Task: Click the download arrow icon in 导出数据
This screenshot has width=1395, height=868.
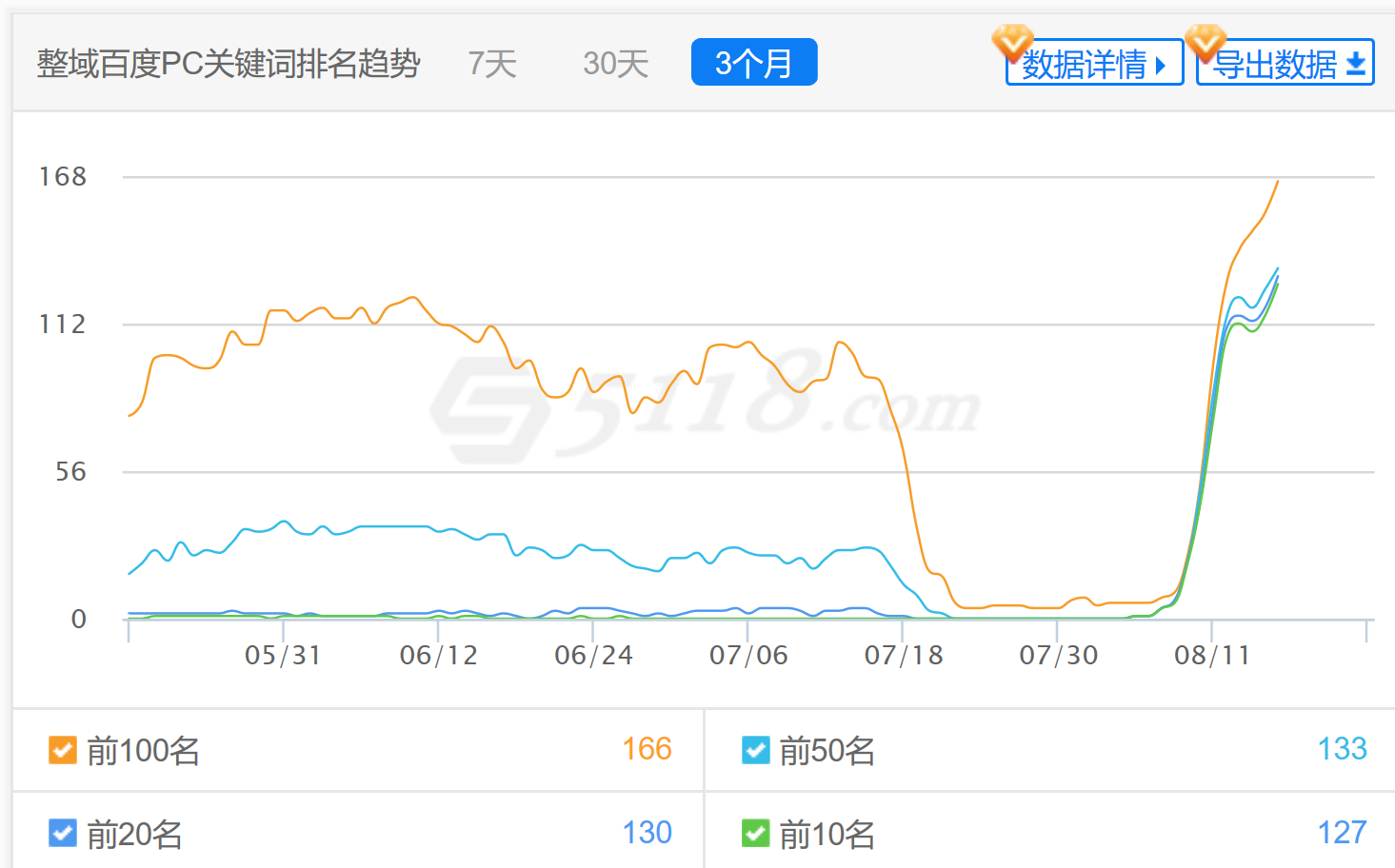Action: tap(1356, 65)
